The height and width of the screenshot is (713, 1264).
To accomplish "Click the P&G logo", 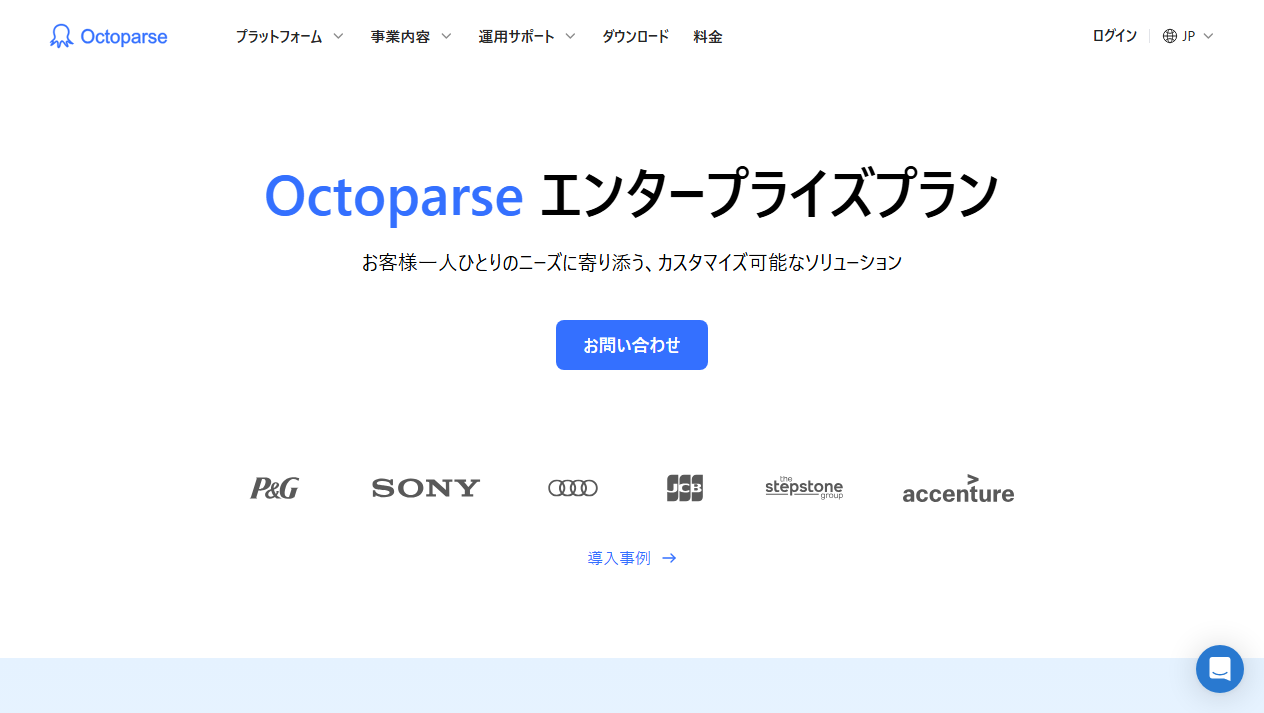I will (275, 488).
